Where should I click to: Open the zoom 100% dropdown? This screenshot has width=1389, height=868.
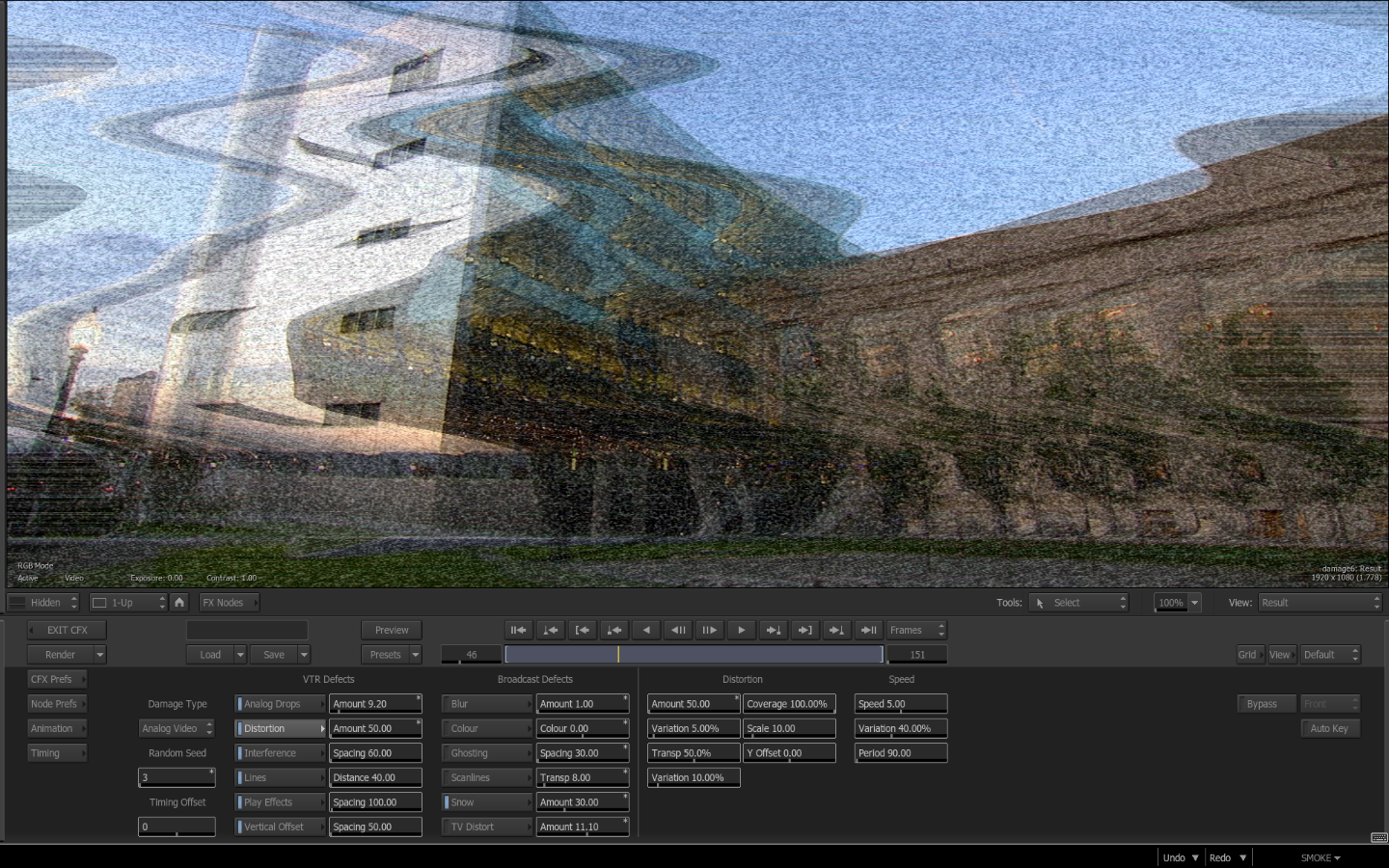click(x=1194, y=603)
